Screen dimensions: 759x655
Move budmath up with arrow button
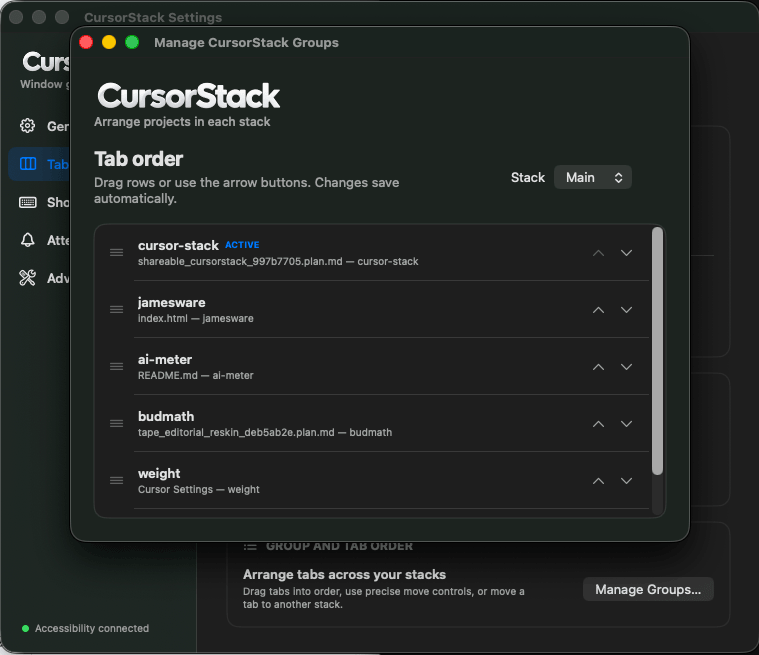pyautogui.click(x=598, y=424)
